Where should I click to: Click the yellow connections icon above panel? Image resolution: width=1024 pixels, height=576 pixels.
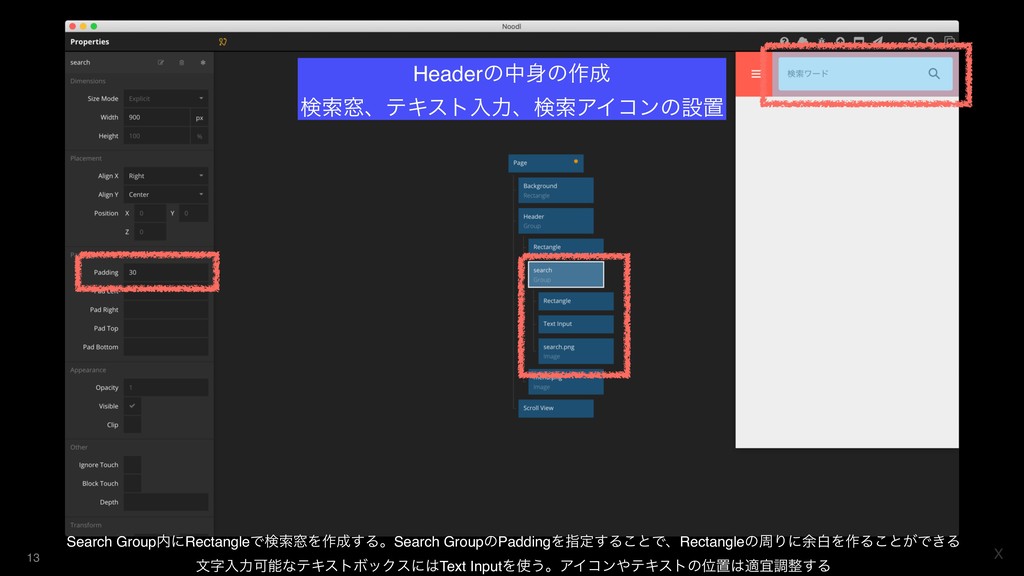(223, 42)
